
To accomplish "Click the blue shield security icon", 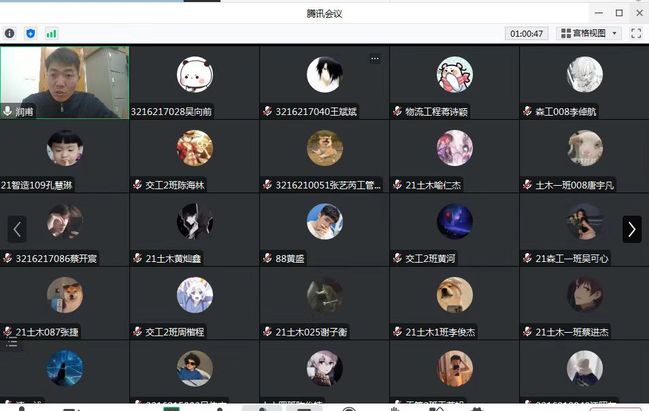I will [30, 33].
